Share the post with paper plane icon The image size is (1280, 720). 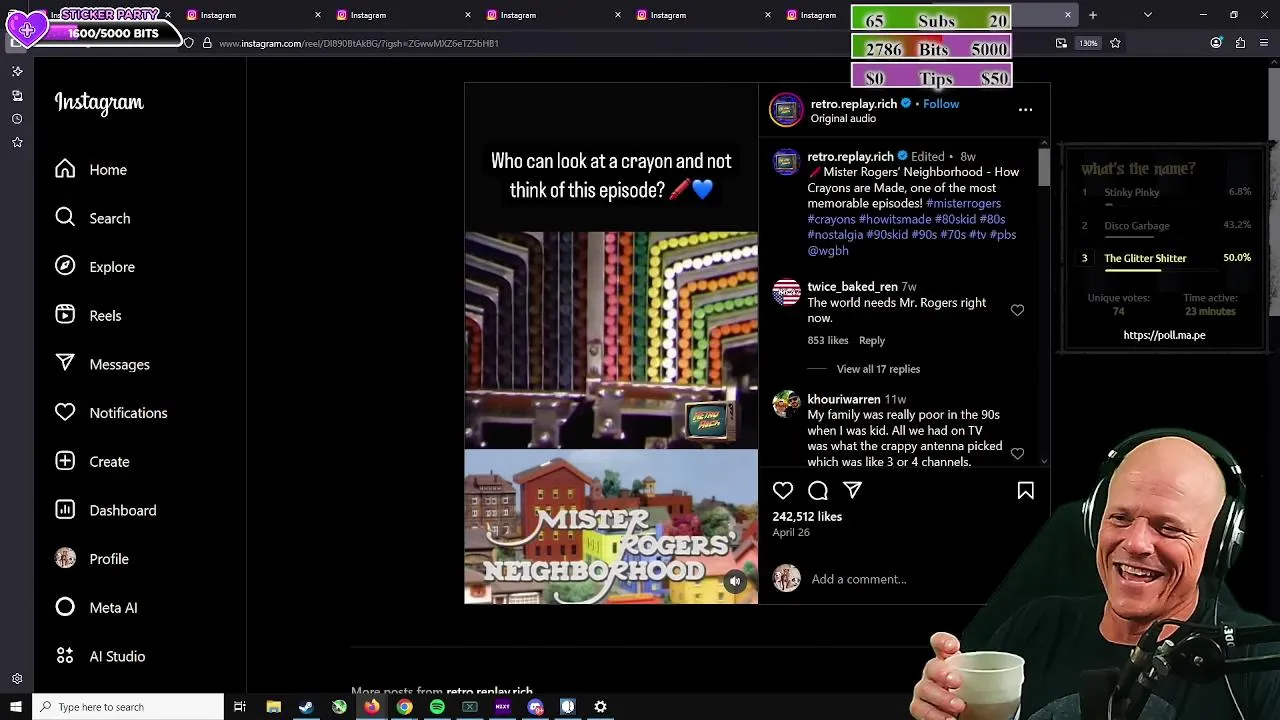852,490
